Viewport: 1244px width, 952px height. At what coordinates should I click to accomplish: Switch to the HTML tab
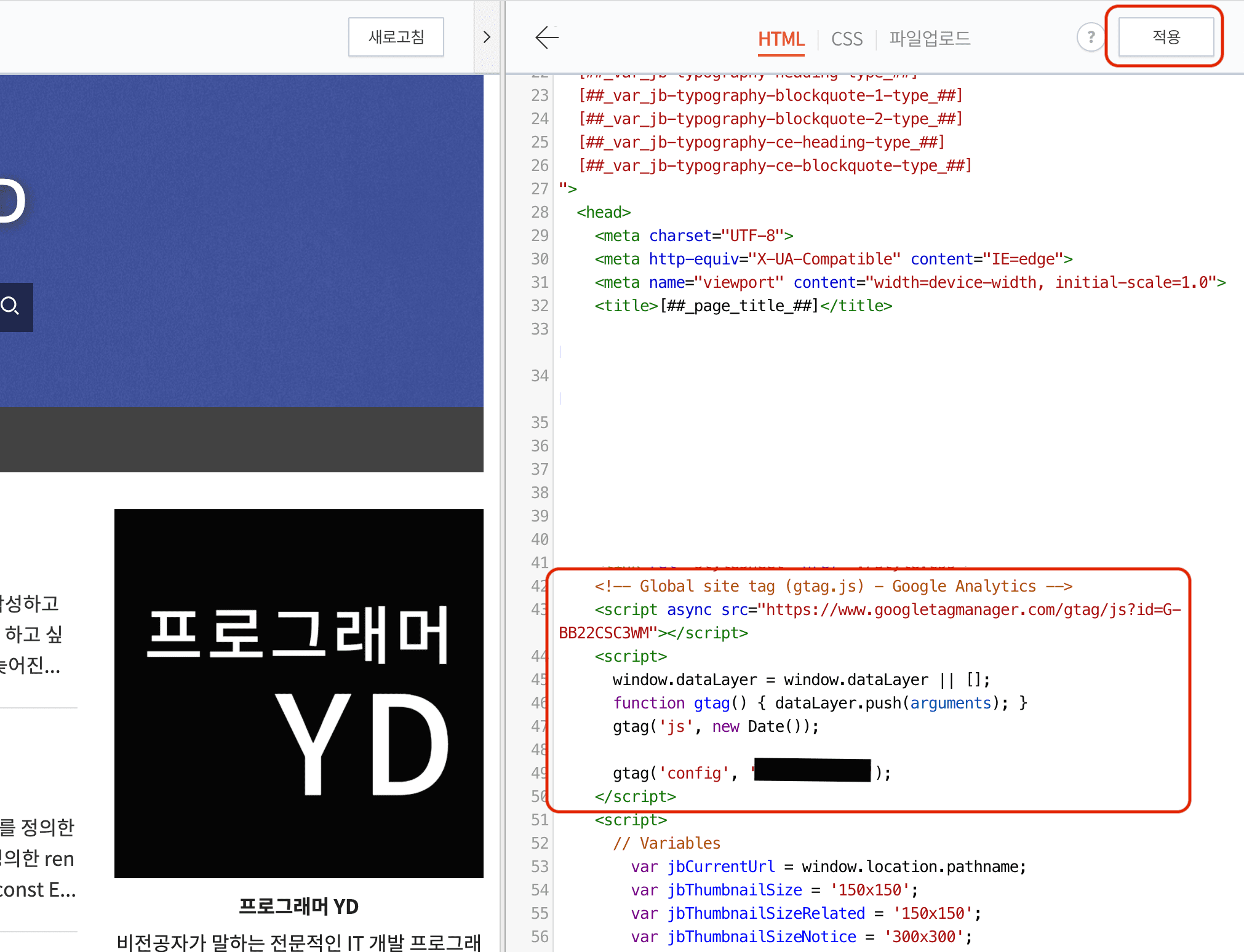781,39
